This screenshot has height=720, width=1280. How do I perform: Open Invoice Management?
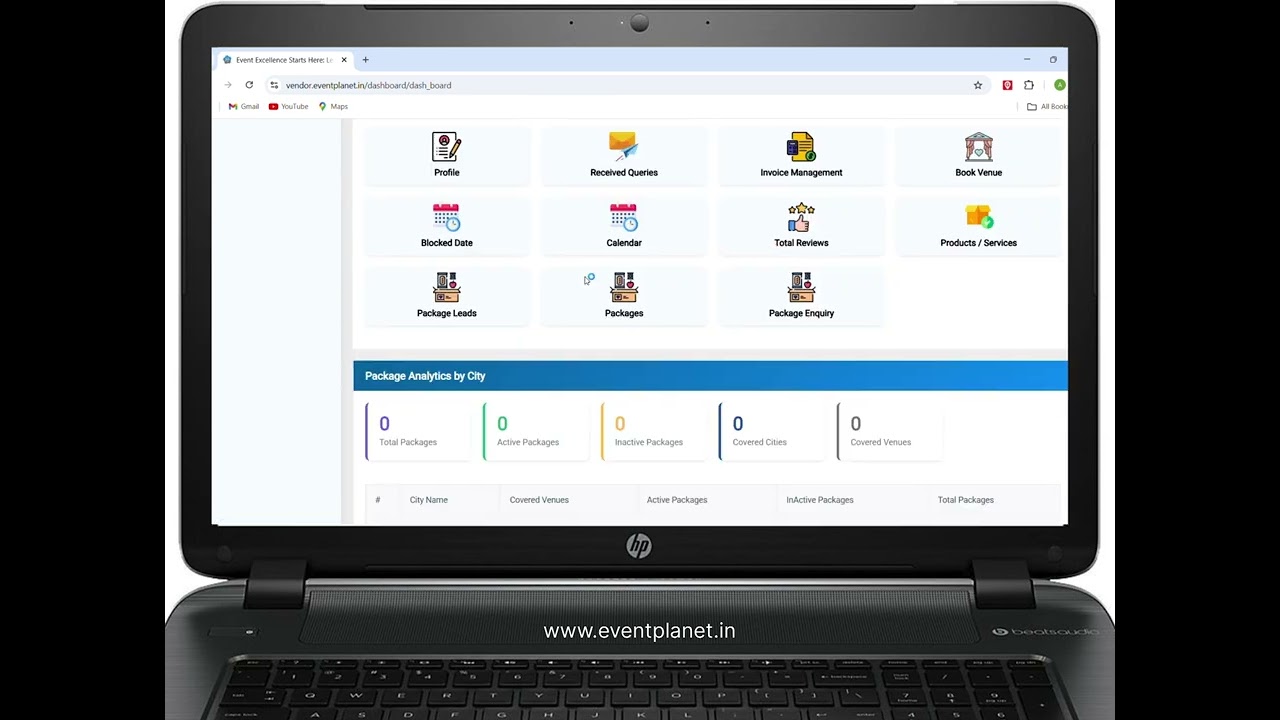[801, 156]
